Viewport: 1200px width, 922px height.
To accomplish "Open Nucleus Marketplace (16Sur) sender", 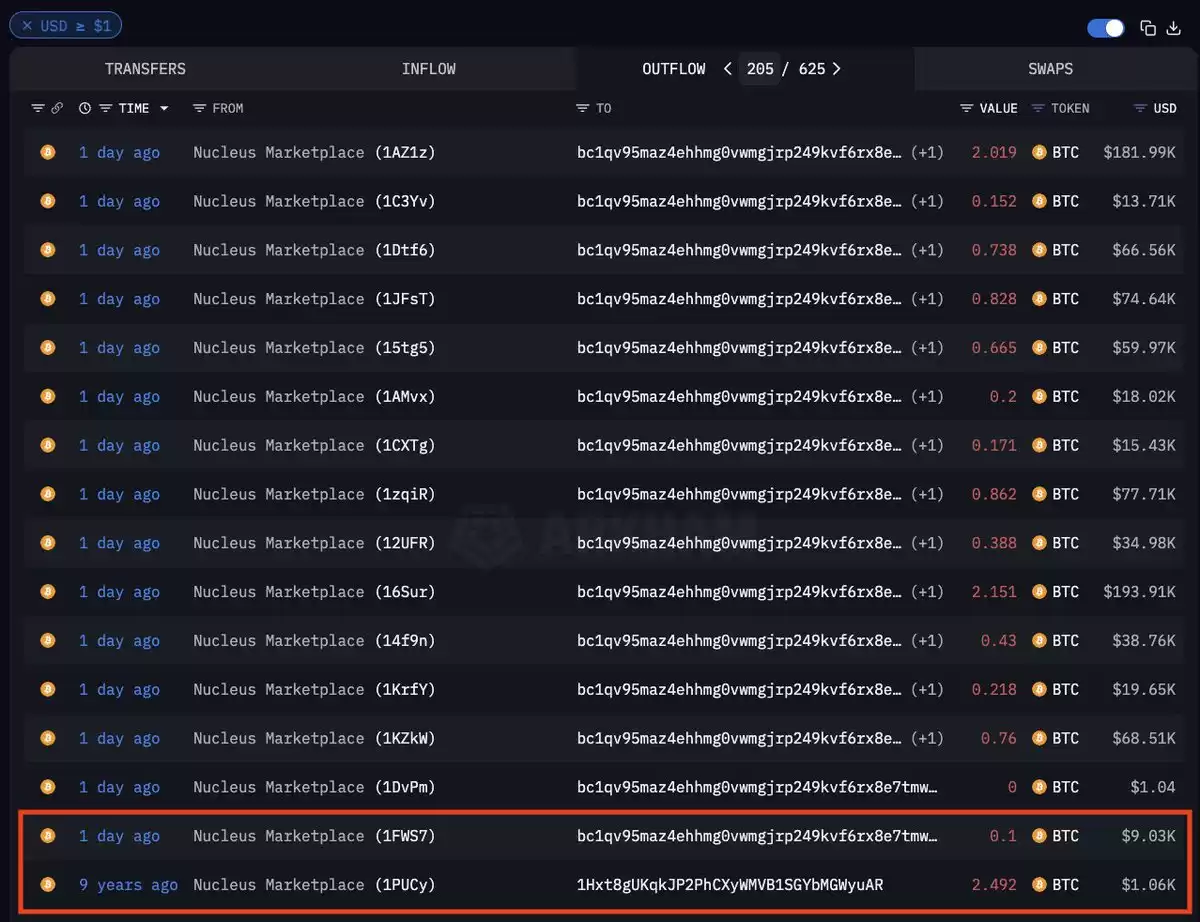I will [314, 592].
